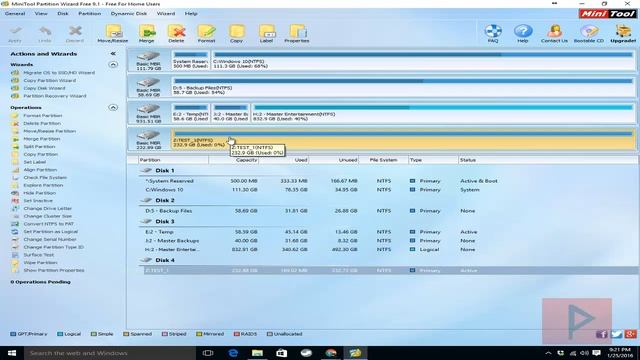
Task: Click the Search the web and Windows box
Action: click(x=110, y=353)
